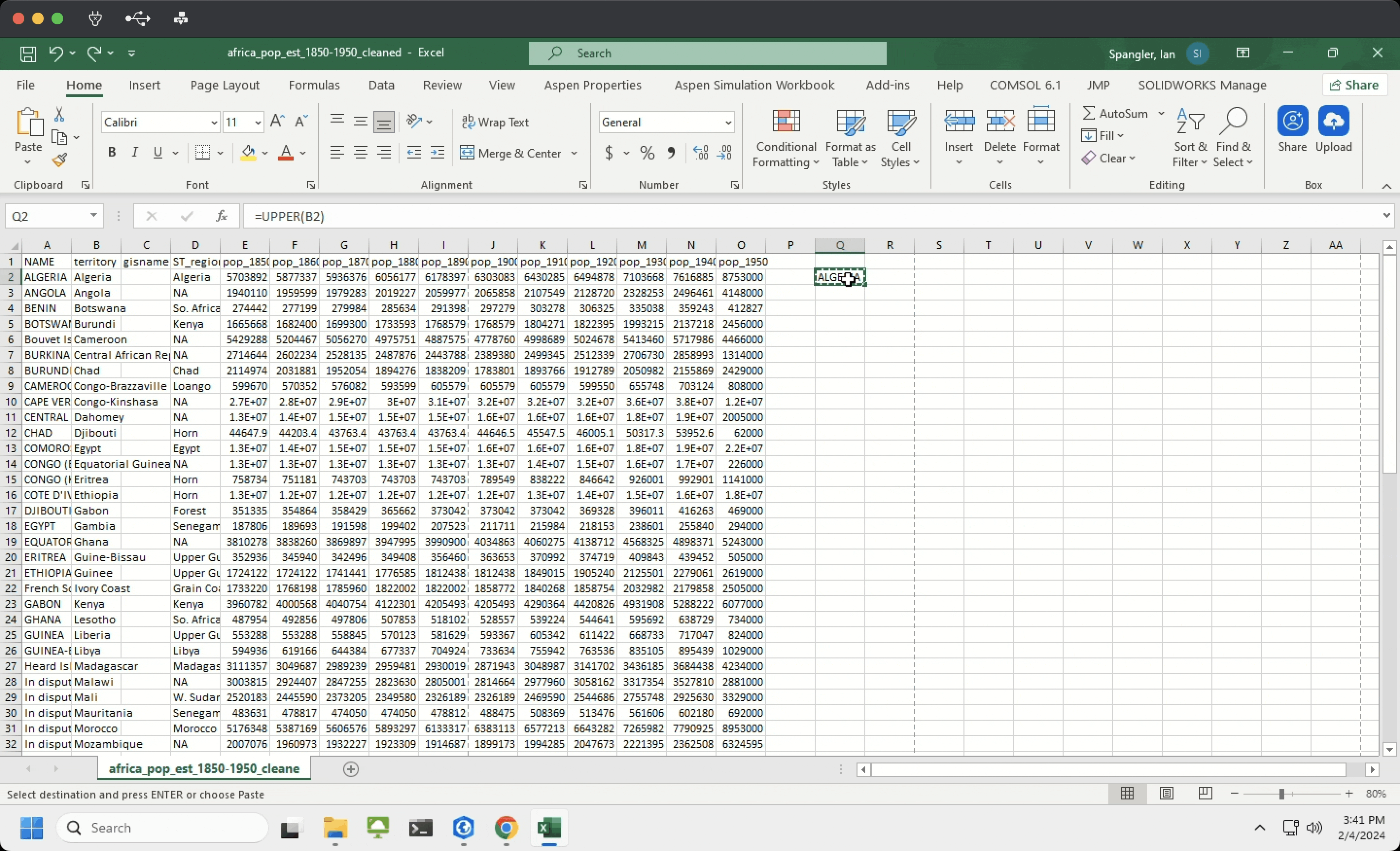Open Excel from the Windows taskbar

548,828
